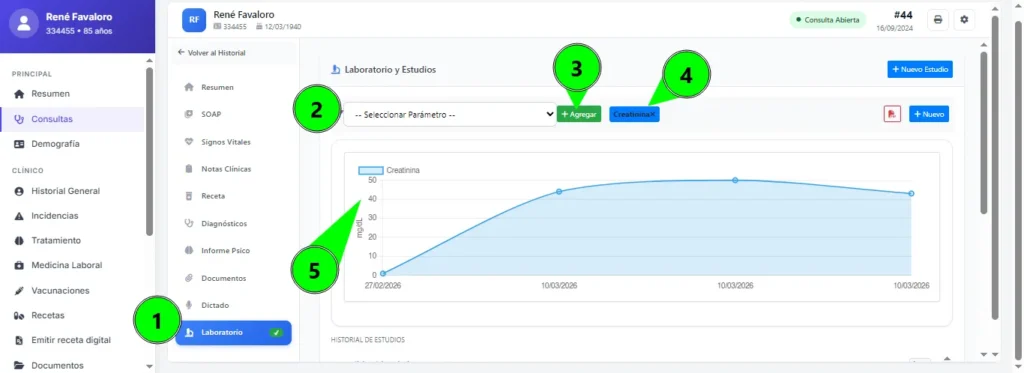Click the Nuevo Estudio button

pos(920,69)
